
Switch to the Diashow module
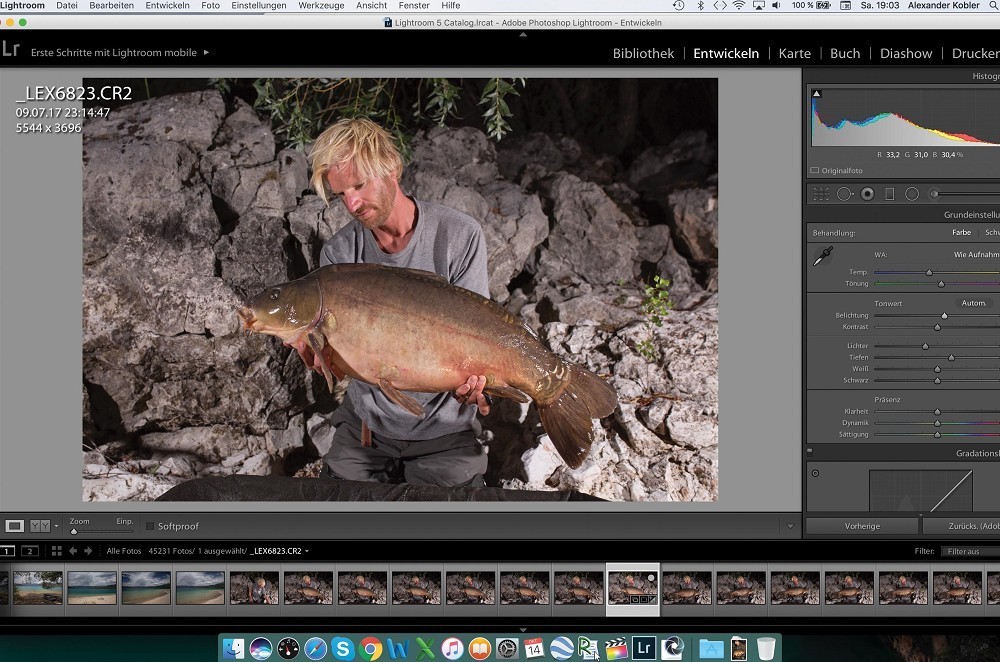point(906,54)
